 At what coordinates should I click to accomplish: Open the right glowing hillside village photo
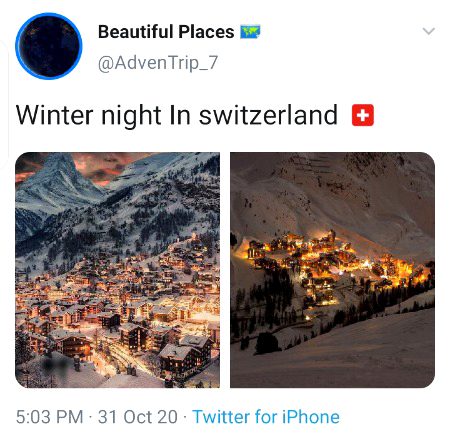332,270
